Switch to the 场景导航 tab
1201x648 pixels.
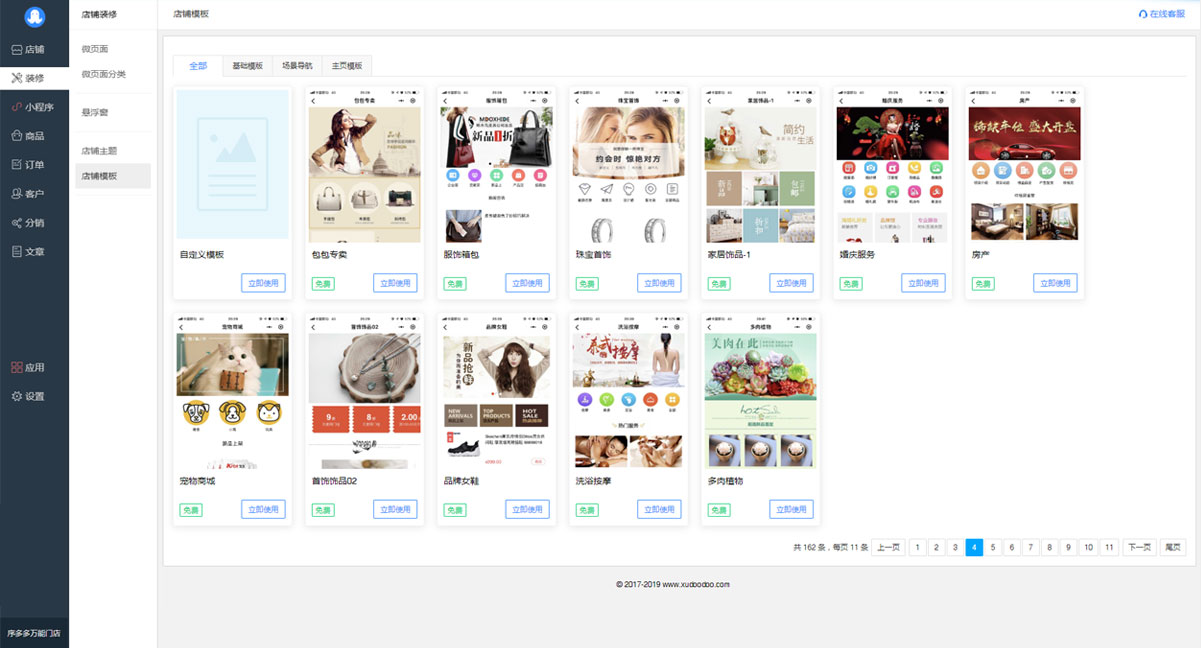point(297,65)
